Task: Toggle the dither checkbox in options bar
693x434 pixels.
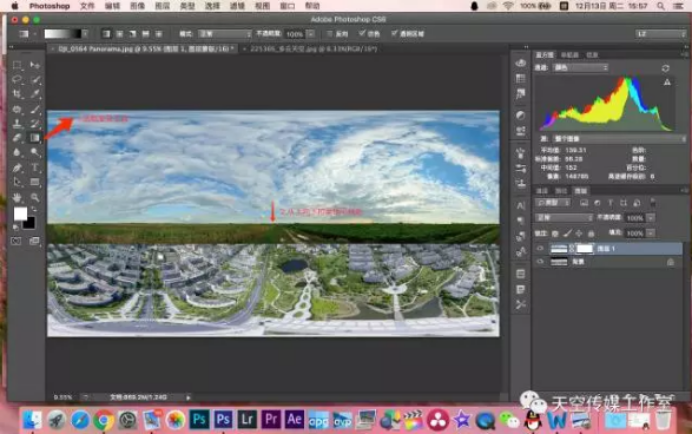Action: click(x=360, y=33)
